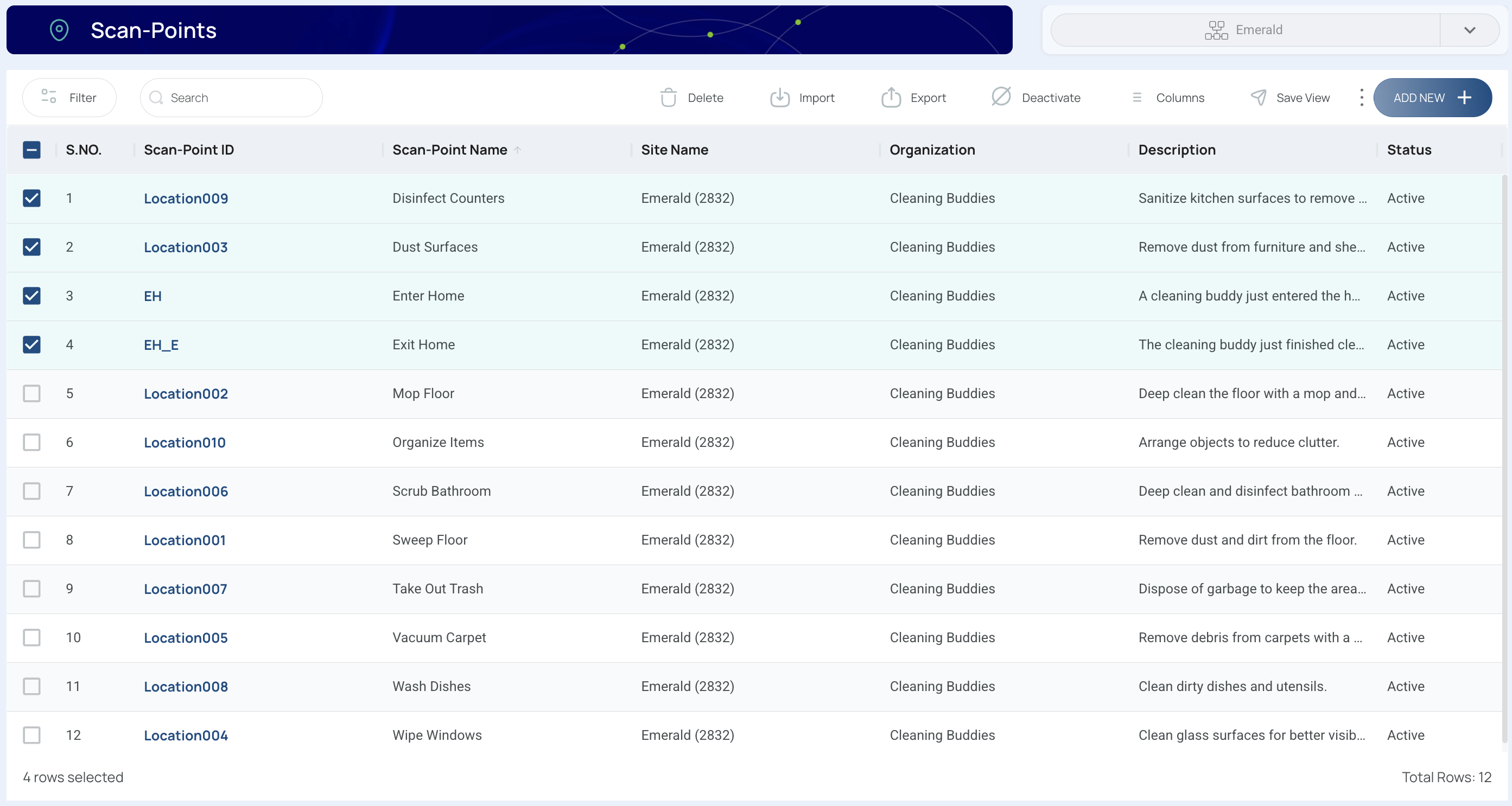The width and height of the screenshot is (1512, 806).
Task: Open the EH_E scan-point link
Action: coord(161,345)
